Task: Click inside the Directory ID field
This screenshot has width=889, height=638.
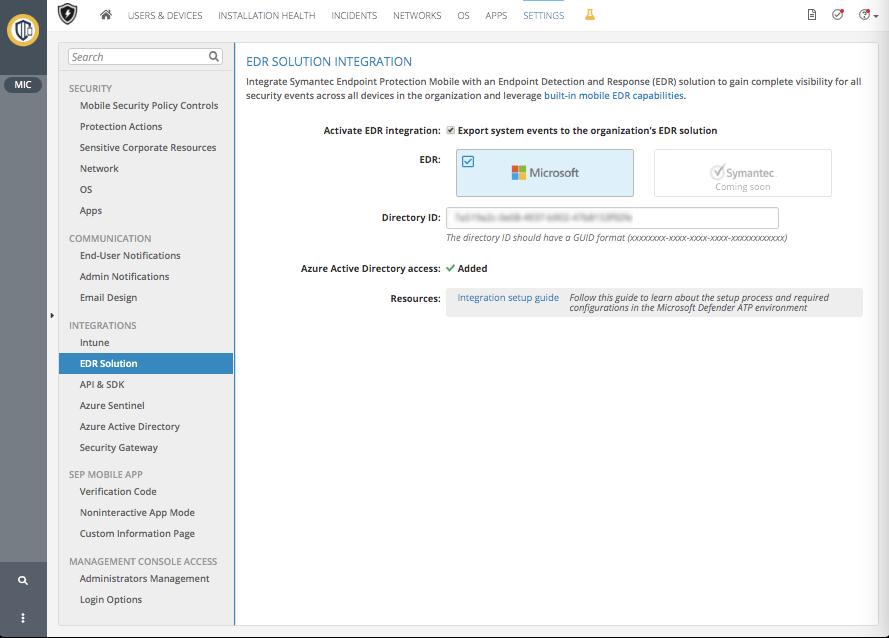Action: pos(613,218)
